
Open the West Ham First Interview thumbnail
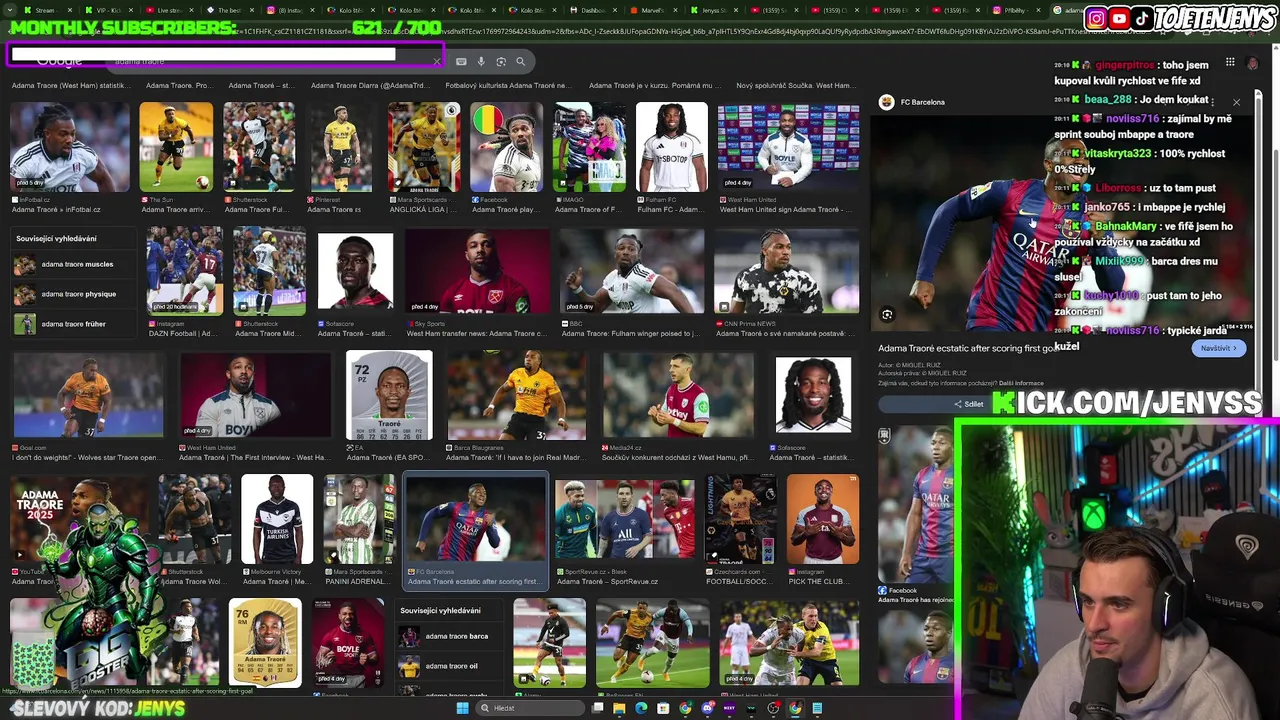255,395
